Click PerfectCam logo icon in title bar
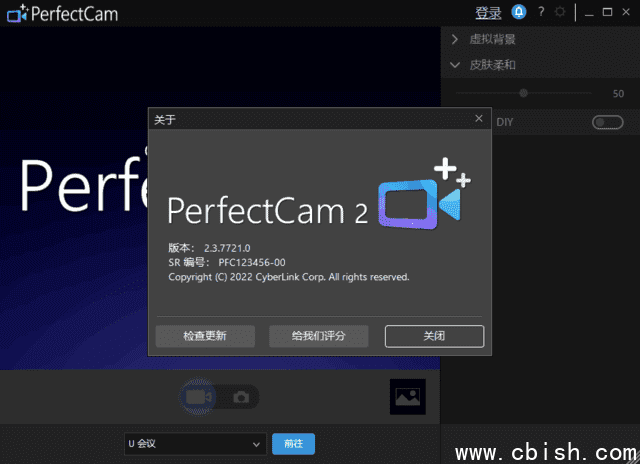Screen dimensions: 640x464 click(17, 13)
